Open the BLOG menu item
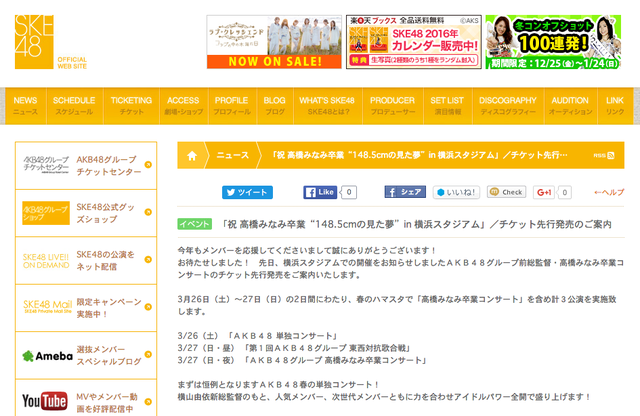Image resolution: width=640 pixels, height=416 pixels. click(275, 106)
